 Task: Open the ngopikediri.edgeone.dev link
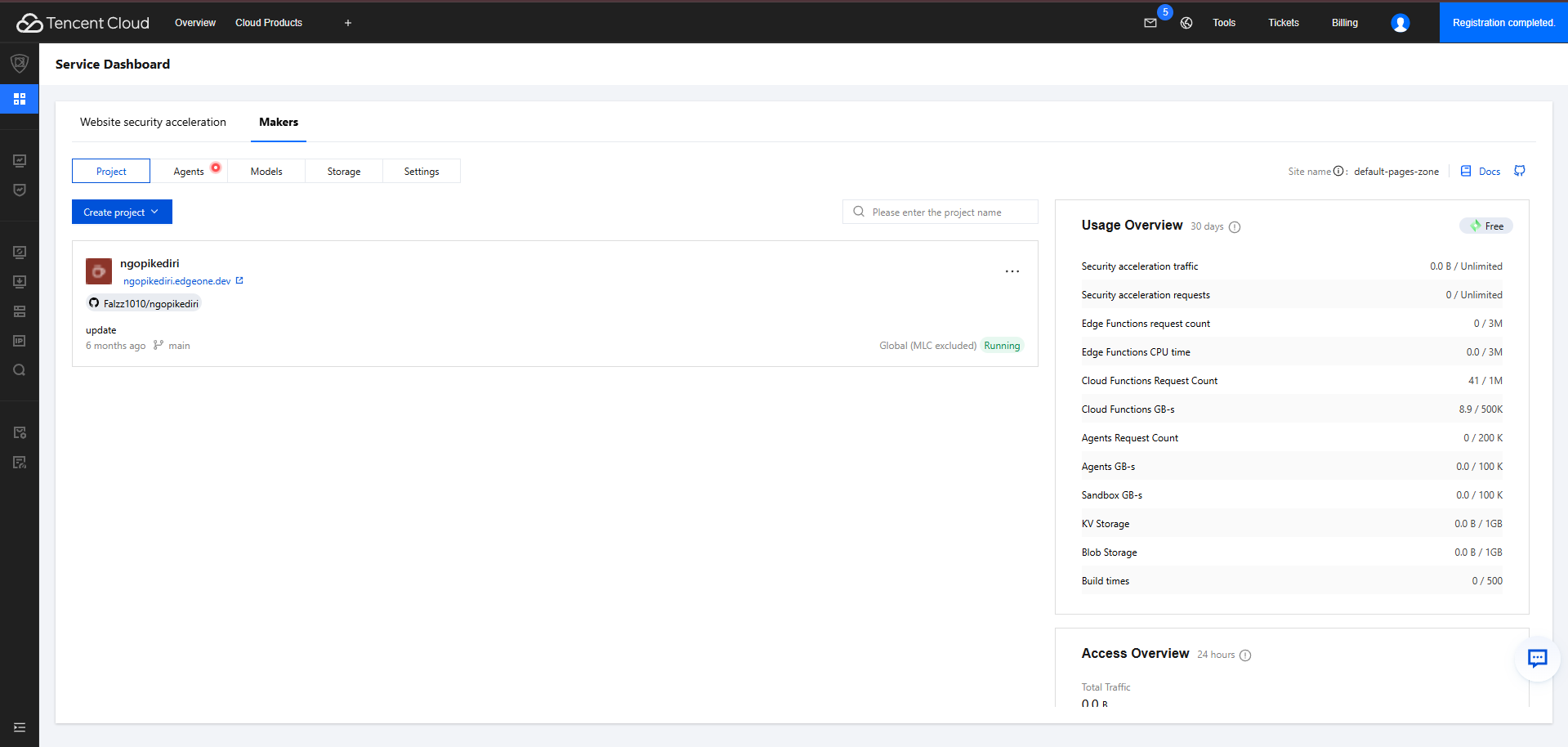[x=176, y=281]
